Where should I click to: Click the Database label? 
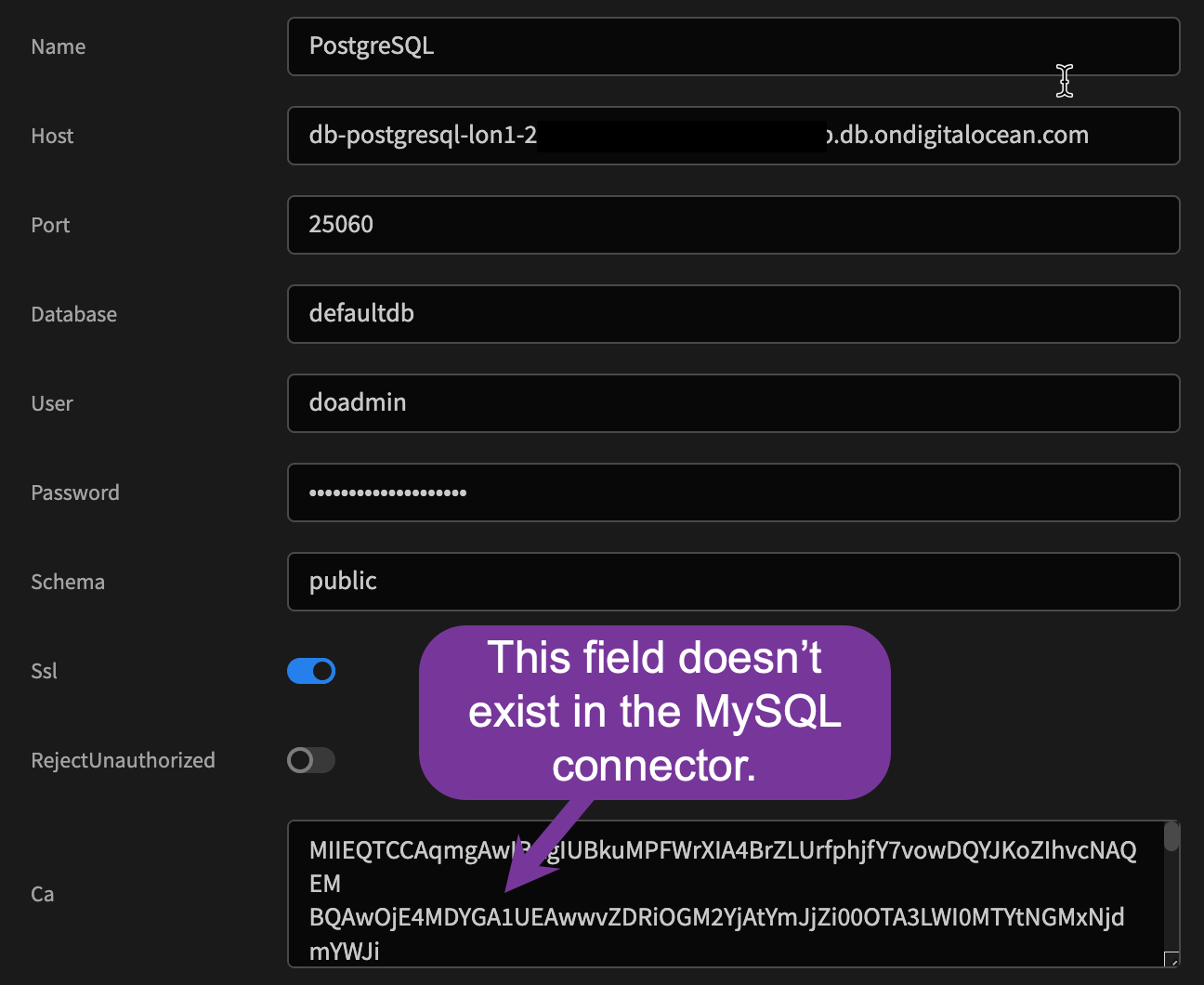coord(74,314)
